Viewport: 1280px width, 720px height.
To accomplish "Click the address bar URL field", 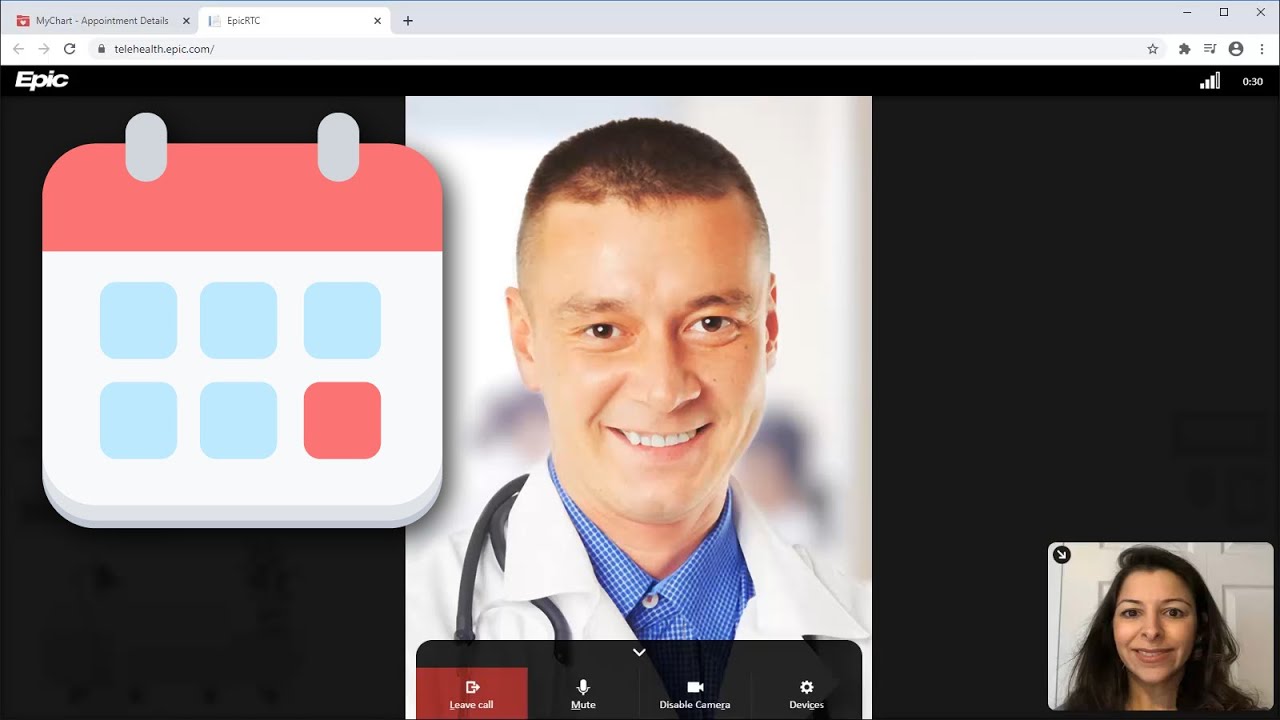I will tap(627, 49).
